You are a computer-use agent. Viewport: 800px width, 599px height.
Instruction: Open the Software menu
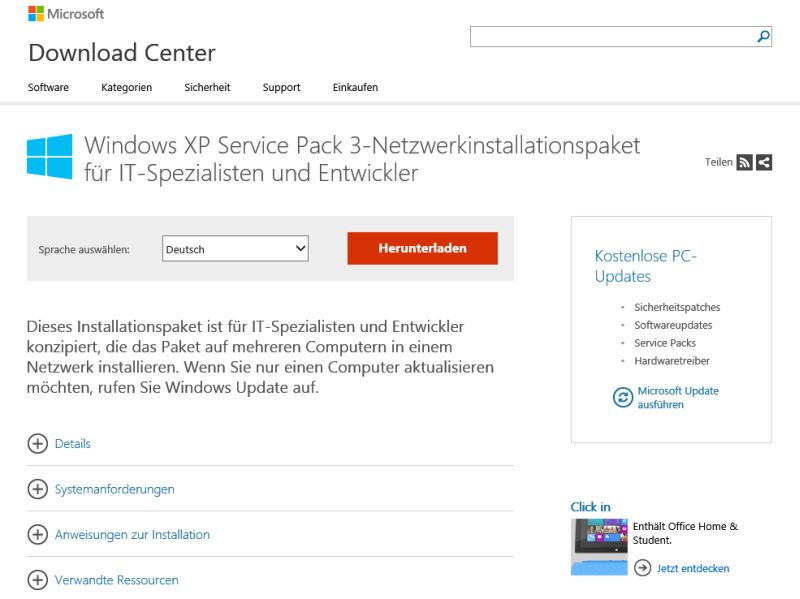tap(48, 87)
